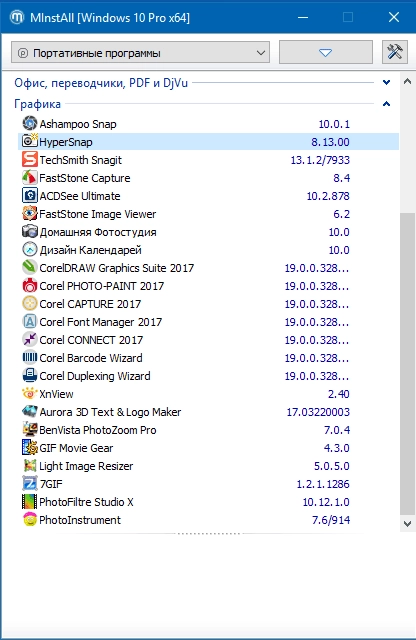Click the FastStone Capture icon
The image size is (416, 640).
(29, 177)
